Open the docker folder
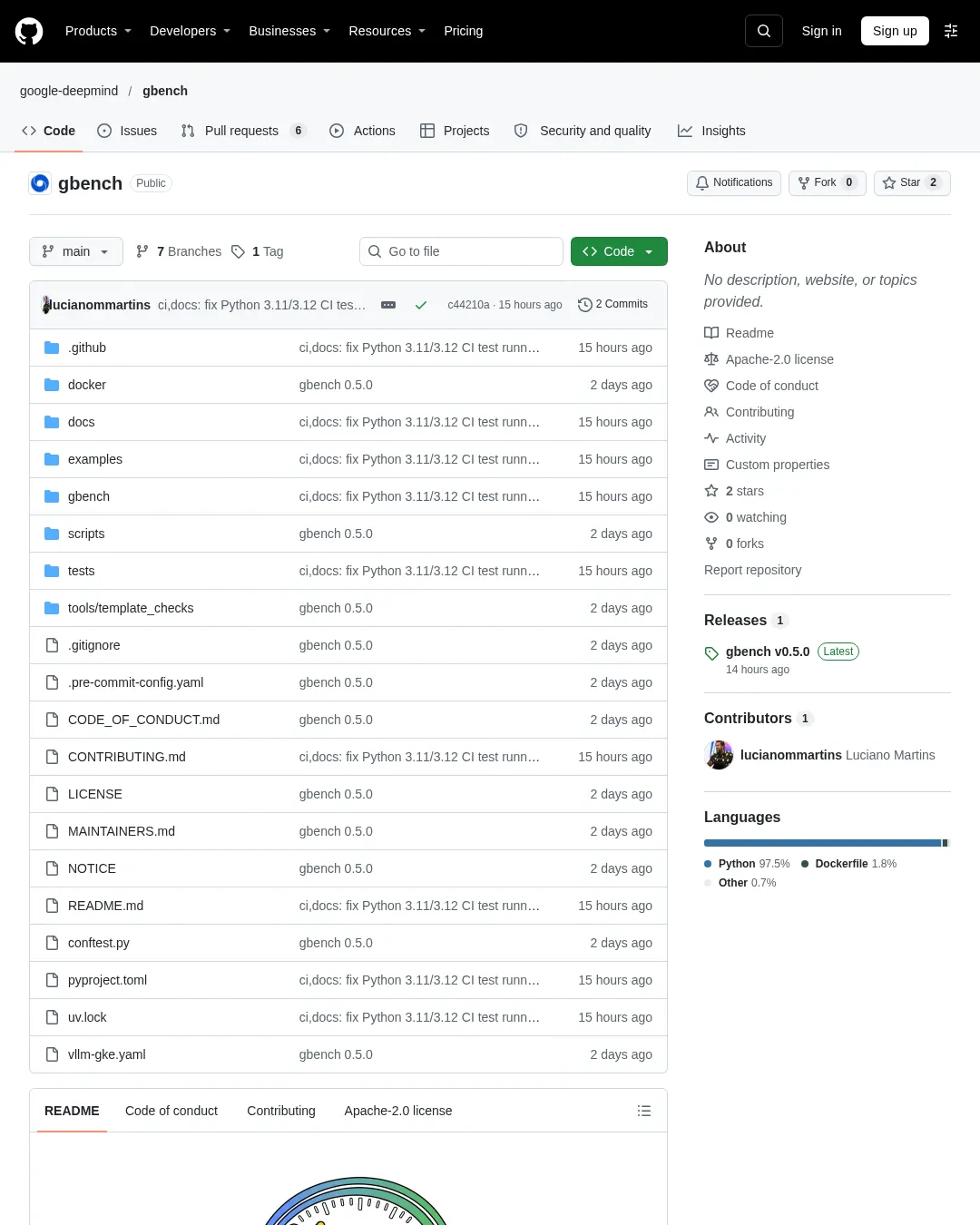Viewport: 980px width, 1225px height. pos(87,385)
